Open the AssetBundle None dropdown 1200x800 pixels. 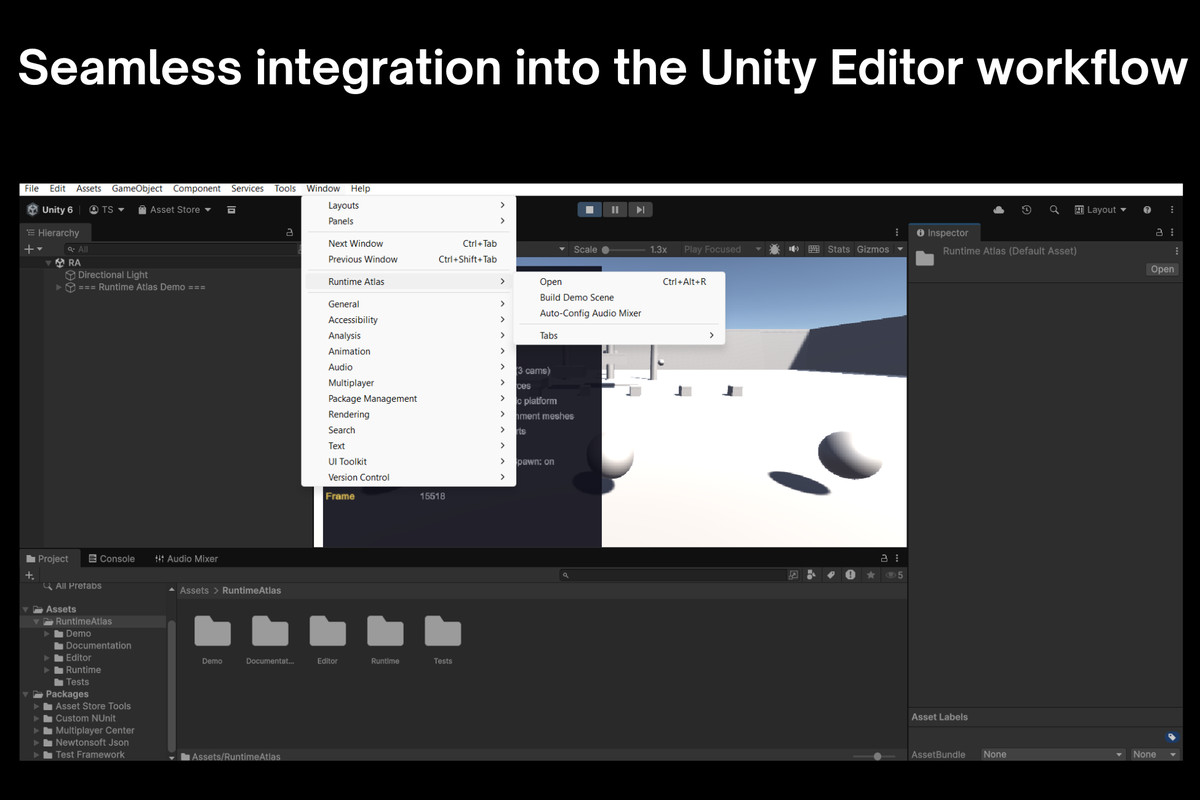pos(1052,754)
